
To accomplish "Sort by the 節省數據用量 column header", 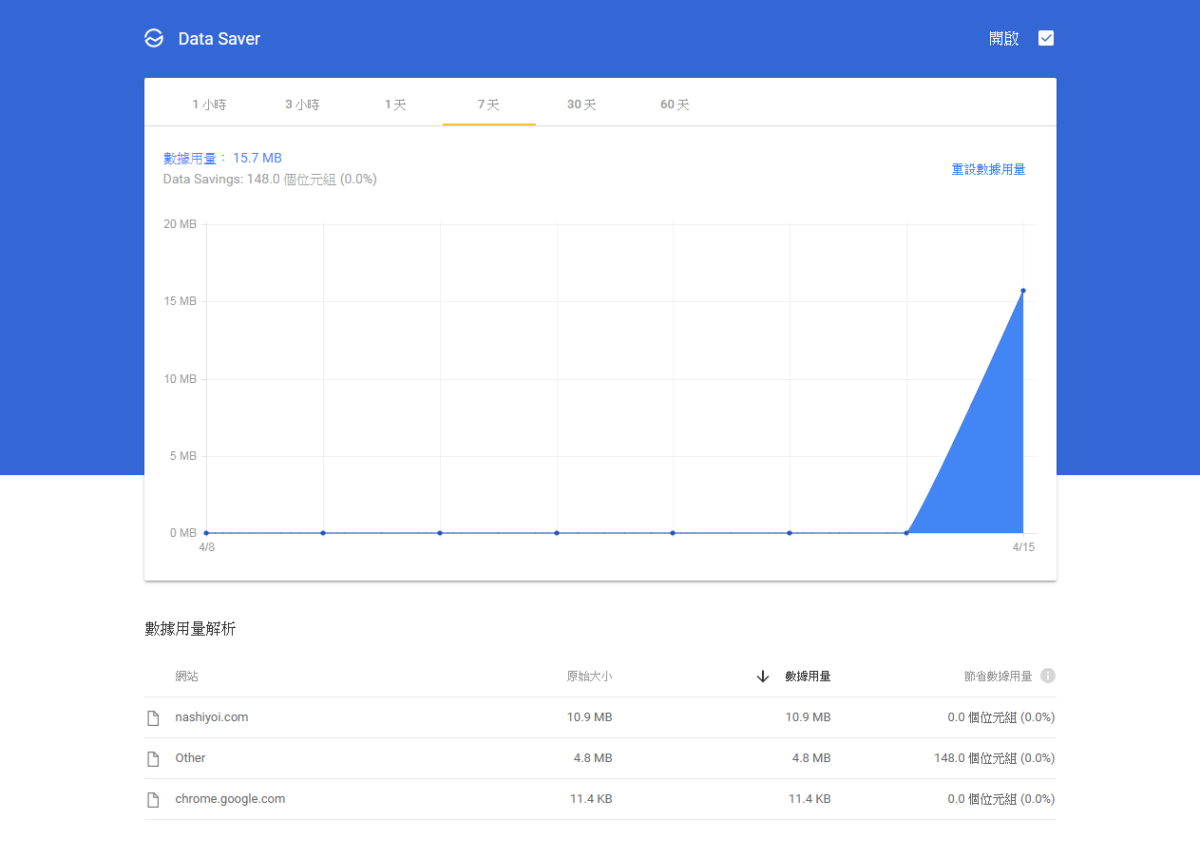I will pyautogui.click(x=998, y=676).
